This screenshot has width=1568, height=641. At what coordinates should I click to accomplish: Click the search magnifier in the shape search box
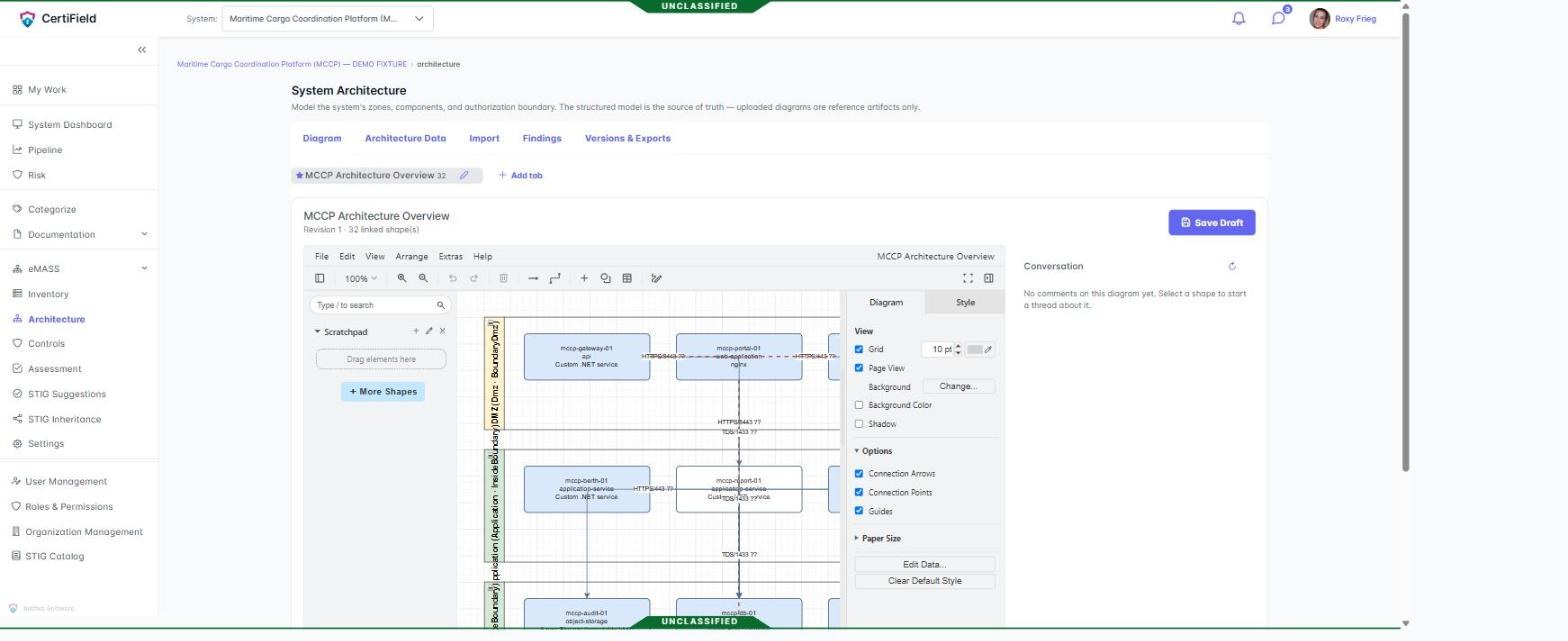(x=440, y=305)
